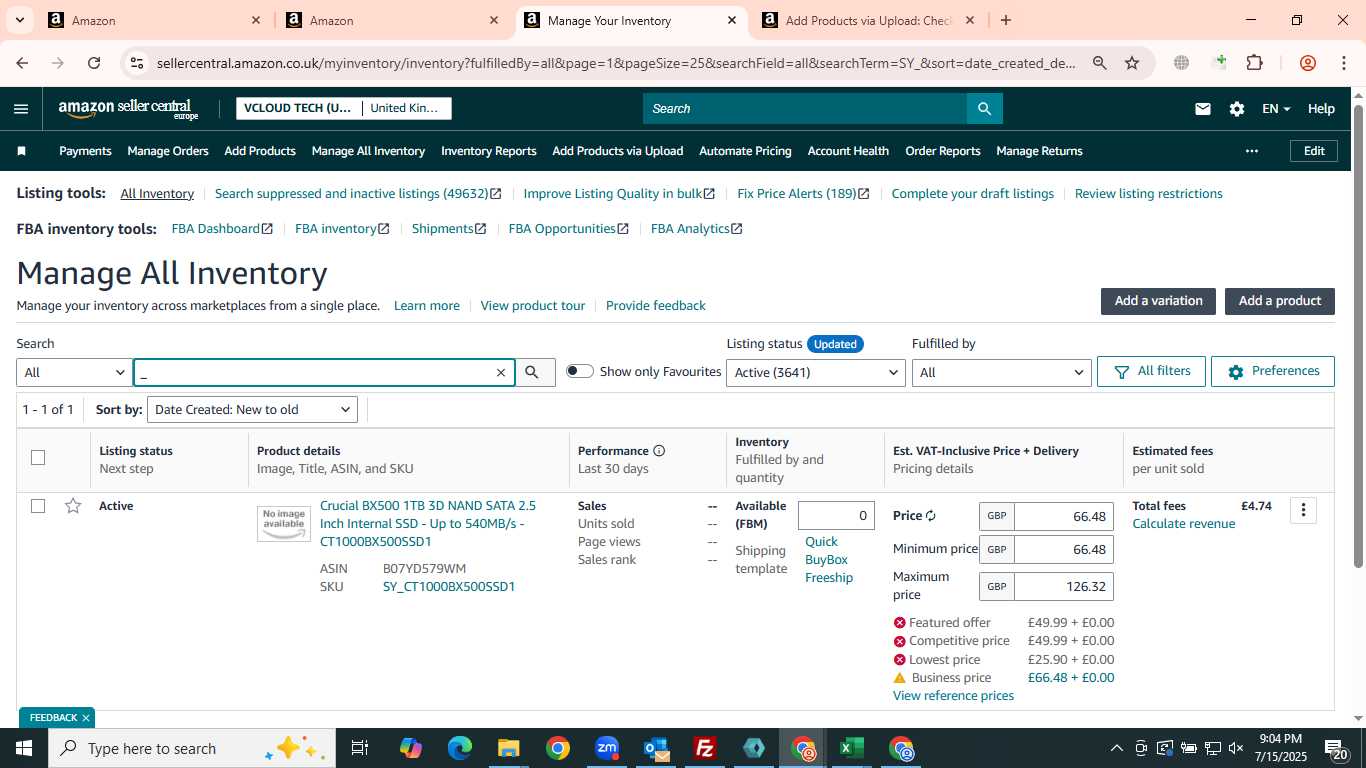Open a new browser tab with the plus
The height and width of the screenshot is (768, 1366).
1006,20
